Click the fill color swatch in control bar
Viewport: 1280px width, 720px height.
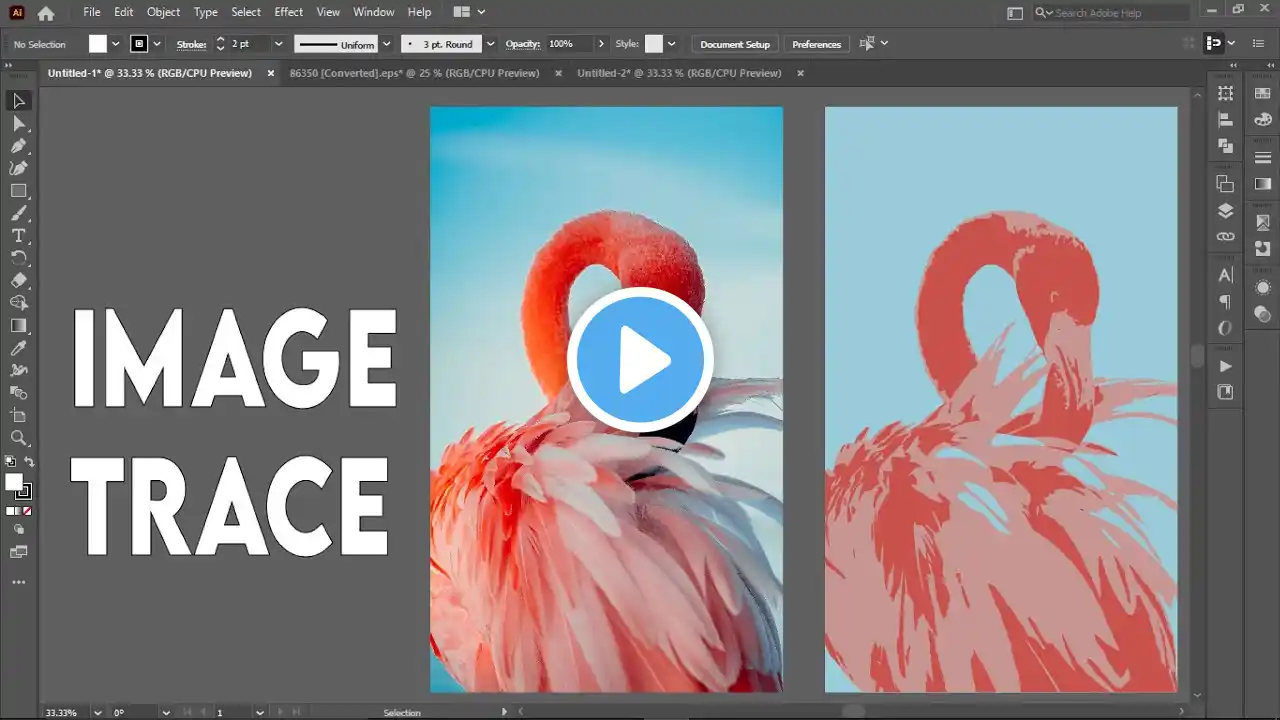(x=98, y=44)
